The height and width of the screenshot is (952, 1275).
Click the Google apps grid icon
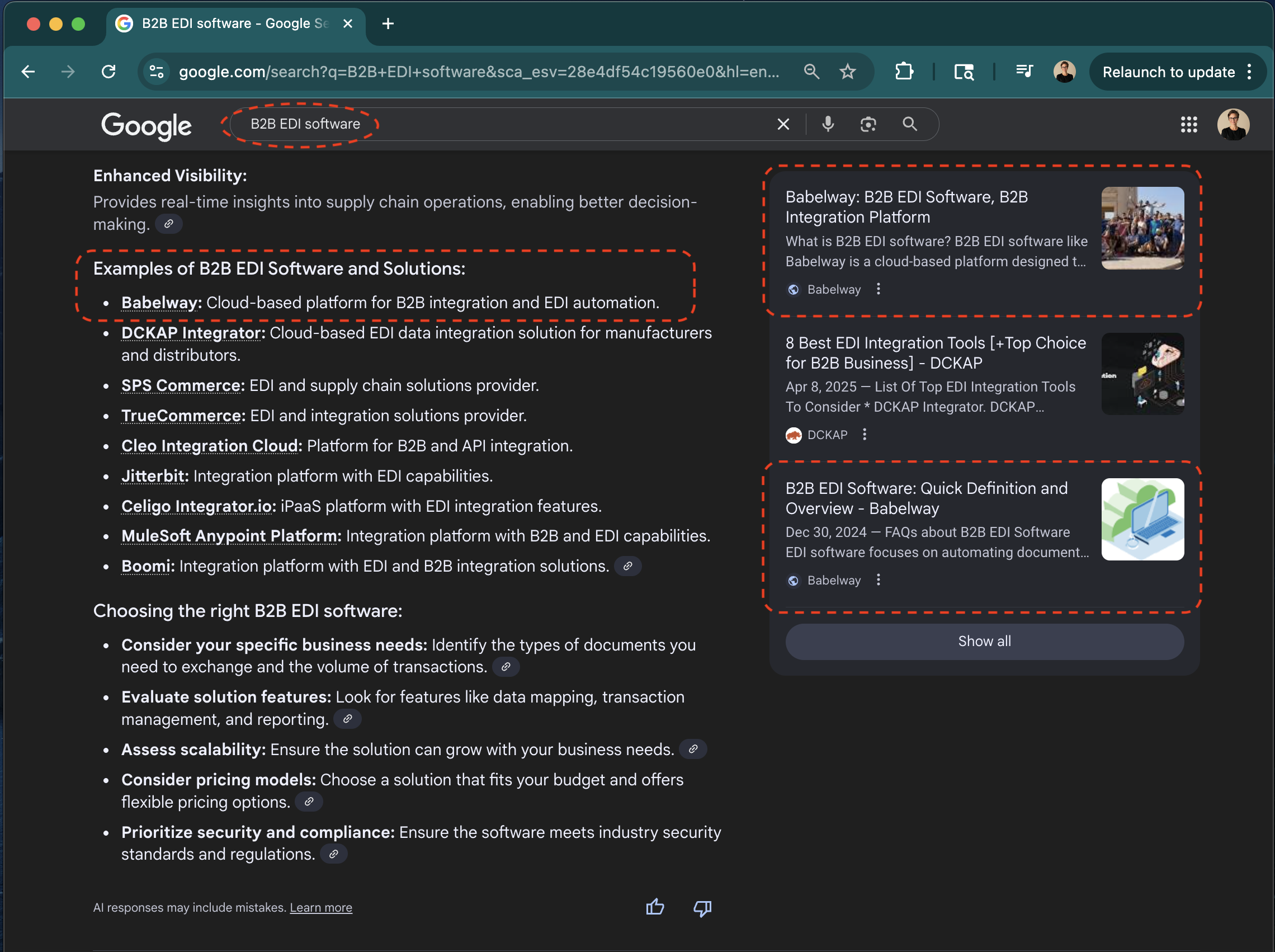click(1188, 124)
